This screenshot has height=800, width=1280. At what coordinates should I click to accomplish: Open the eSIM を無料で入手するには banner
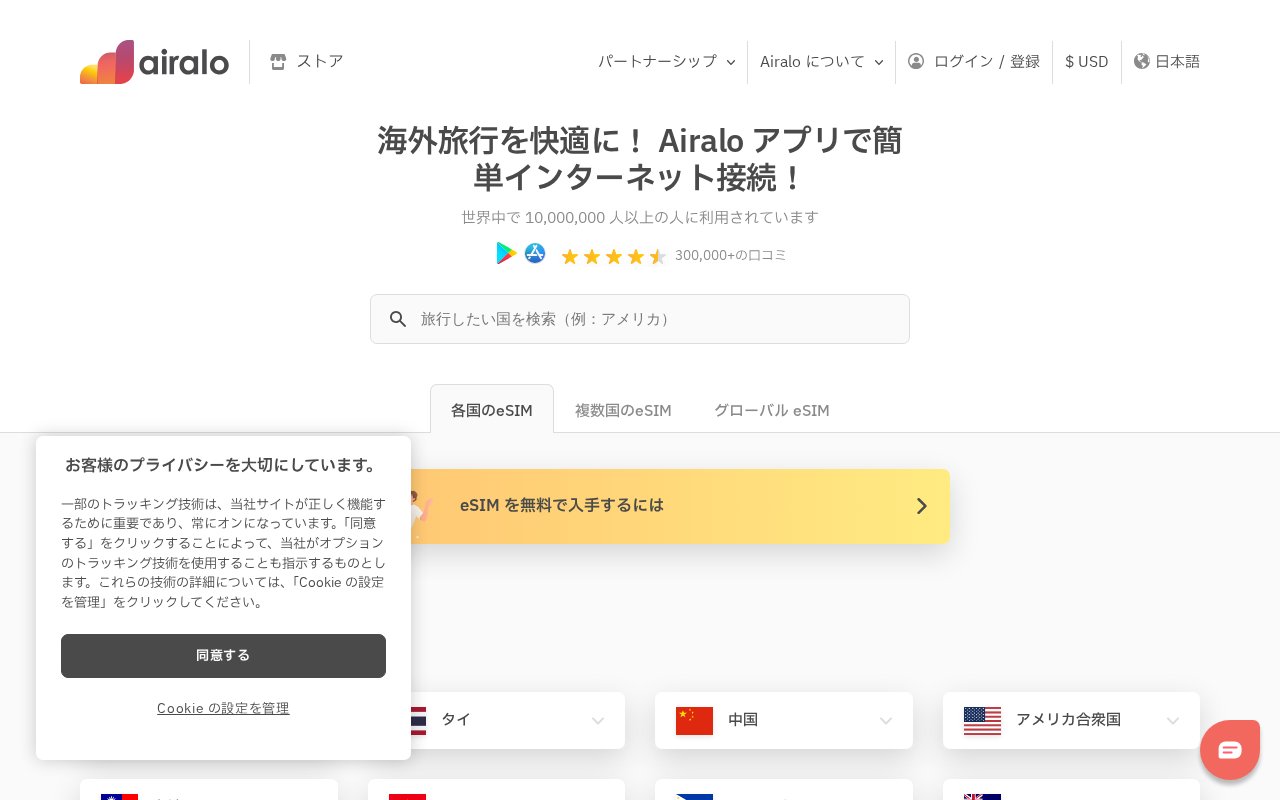(680, 506)
